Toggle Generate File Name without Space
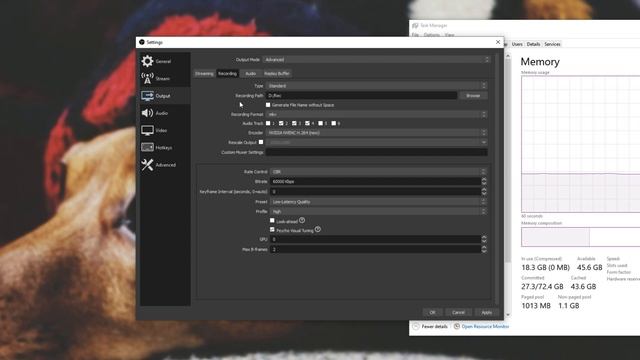Image resolution: width=640 pixels, height=360 pixels. coord(268,105)
